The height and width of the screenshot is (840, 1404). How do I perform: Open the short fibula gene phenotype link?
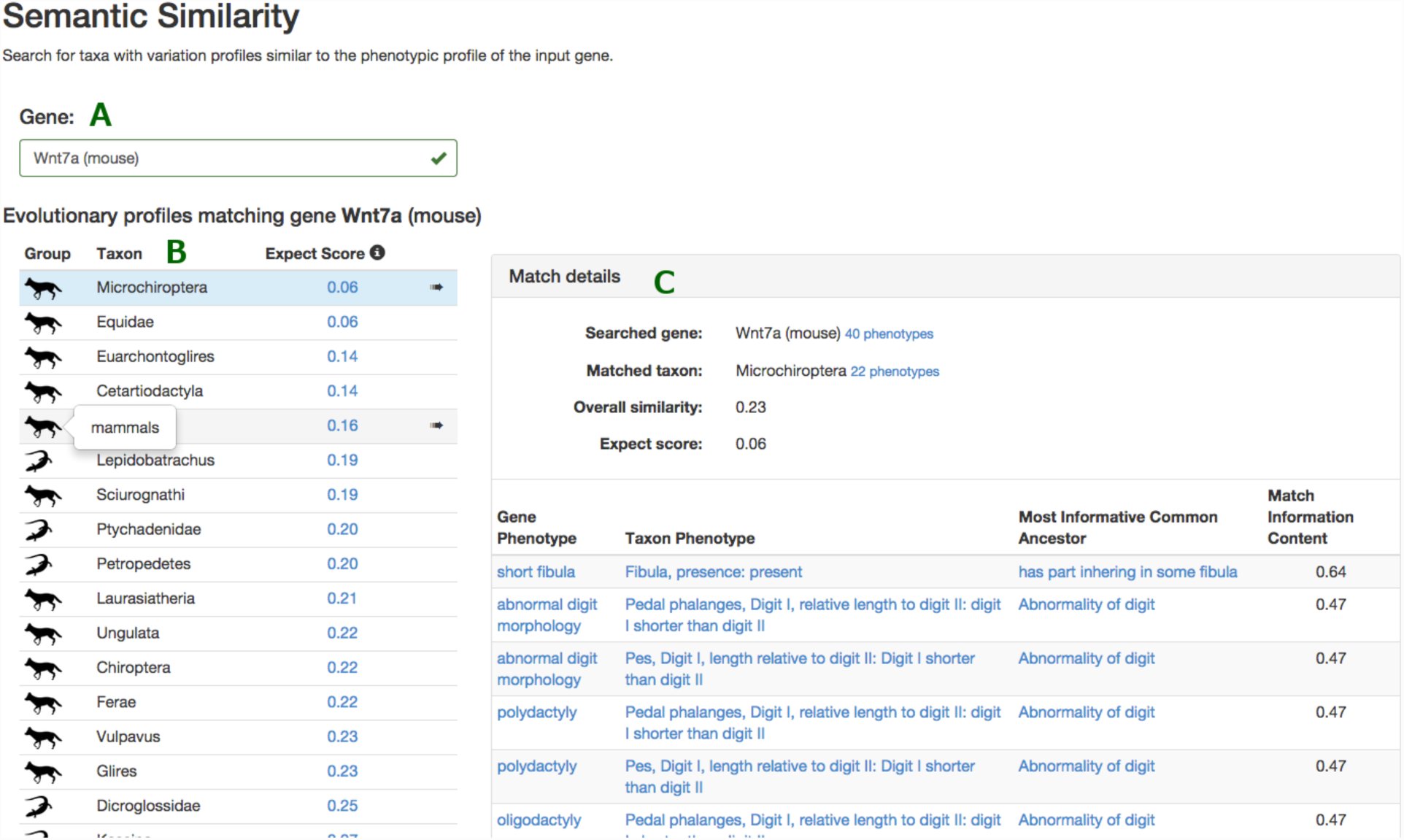(x=536, y=572)
